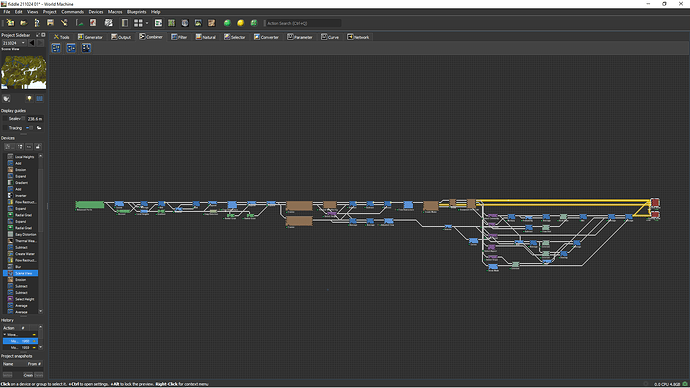
Task: Enable the Sealevel display guide checkbox
Action: 5,119
